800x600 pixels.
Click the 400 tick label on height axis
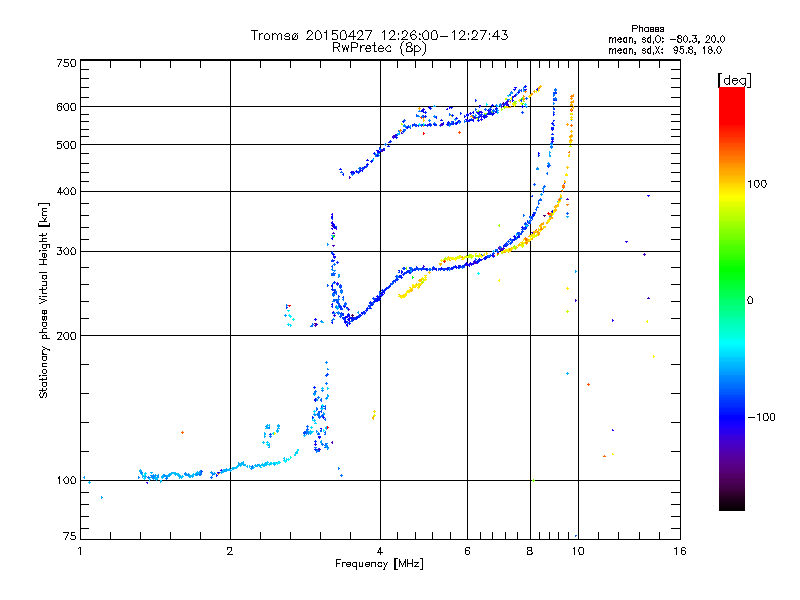click(66, 191)
